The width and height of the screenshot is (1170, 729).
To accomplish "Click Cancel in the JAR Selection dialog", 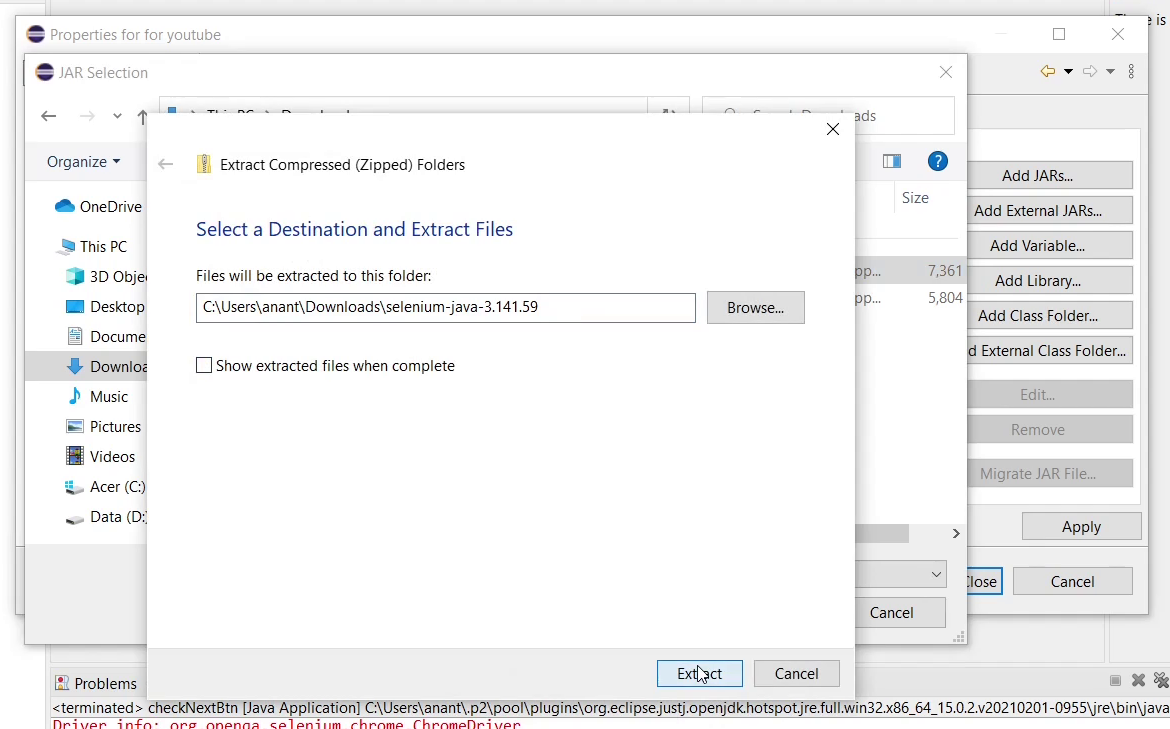I will click(900, 613).
